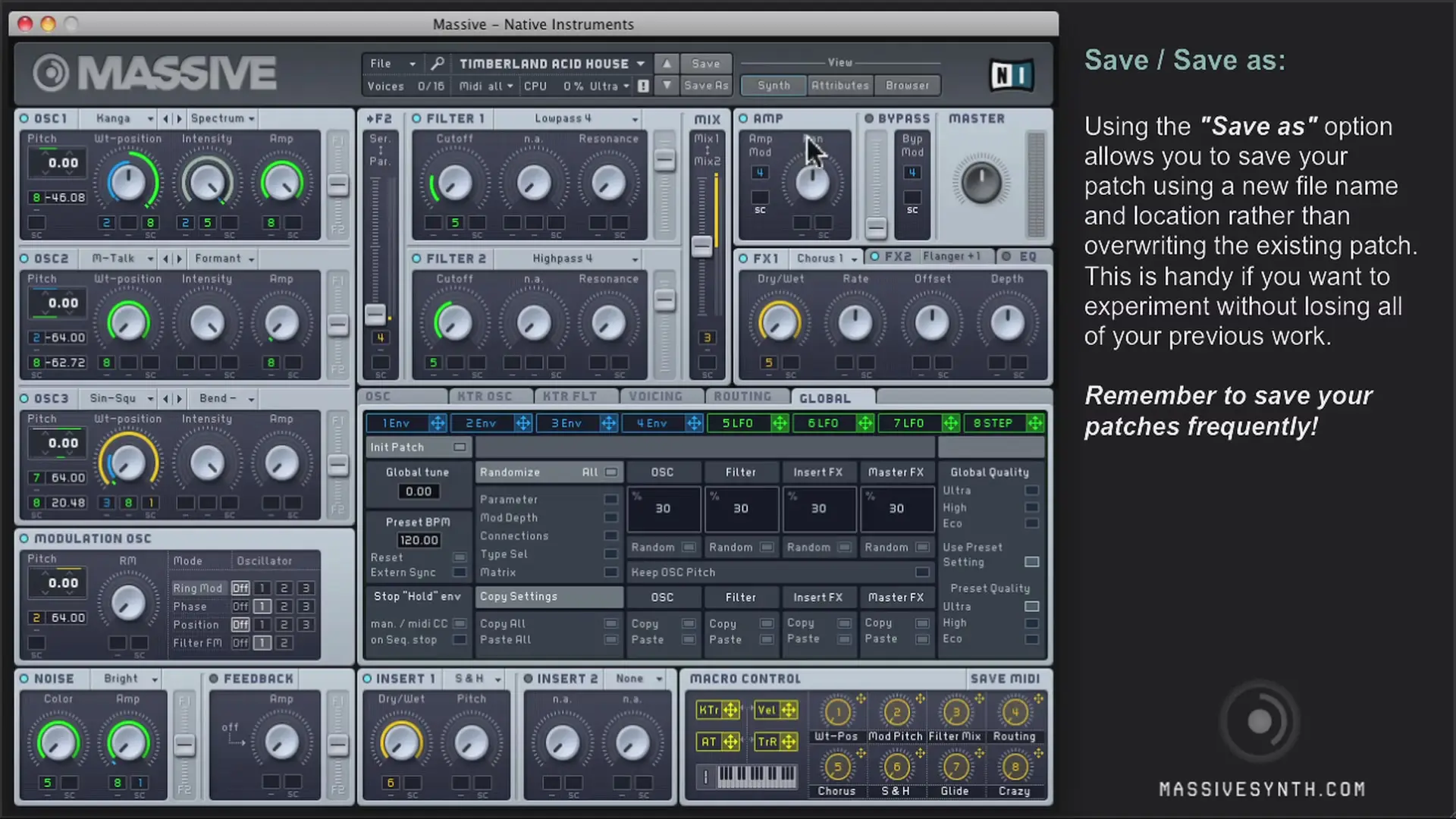This screenshot has width=1456, height=819.
Task: Click the Master volume knob
Action: pyautogui.click(x=981, y=183)
